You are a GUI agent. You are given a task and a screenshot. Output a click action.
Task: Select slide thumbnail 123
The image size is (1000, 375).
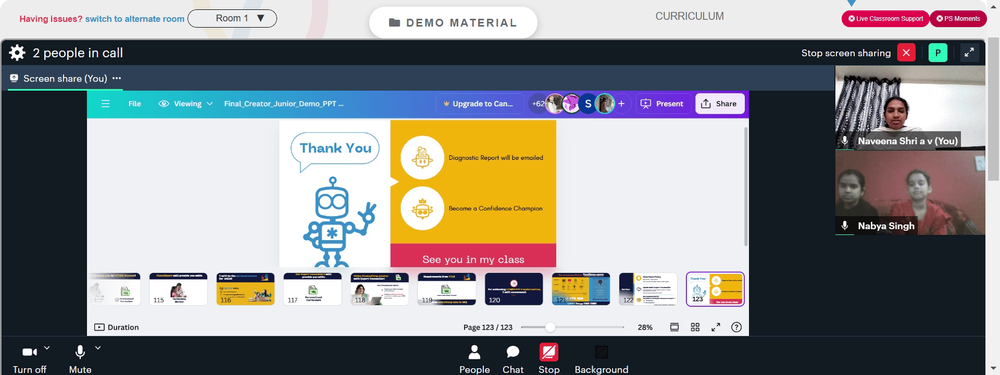pyautogui.click(x=715, y=289)
